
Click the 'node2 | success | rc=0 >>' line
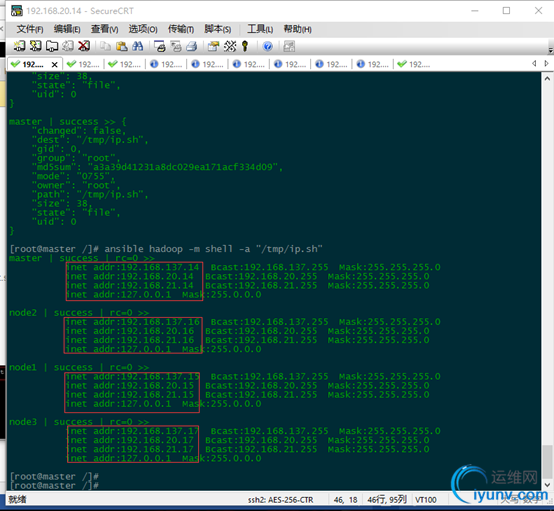pyautogui.click(x=79, y=313)
